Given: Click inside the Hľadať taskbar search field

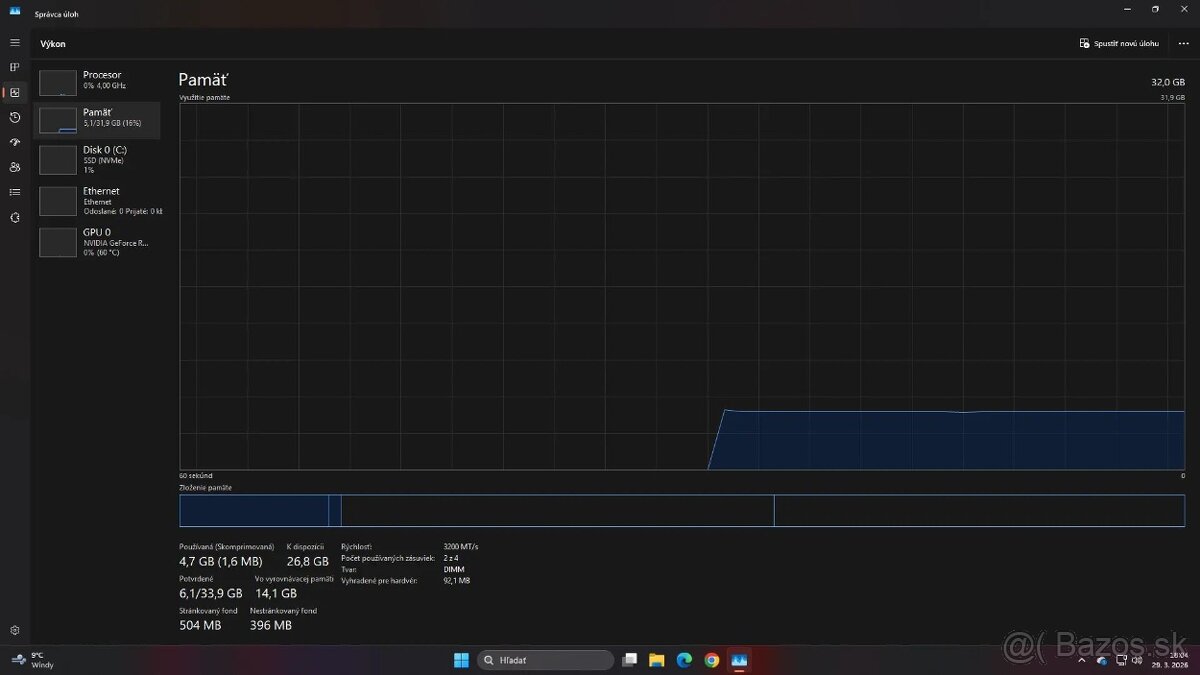Looking at the screenshot, I should (545, 660).
